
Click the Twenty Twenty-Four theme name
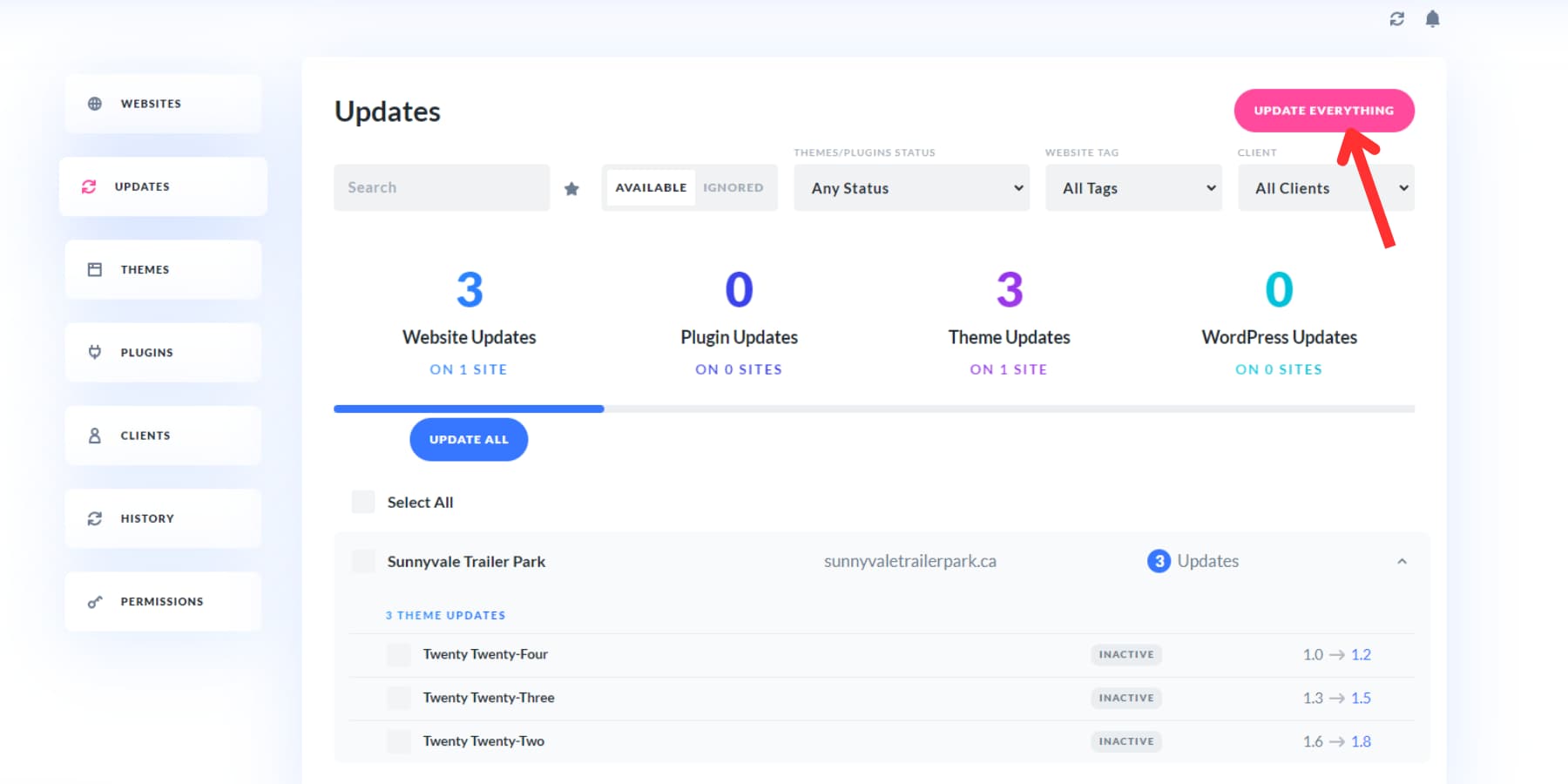[485, 654]
